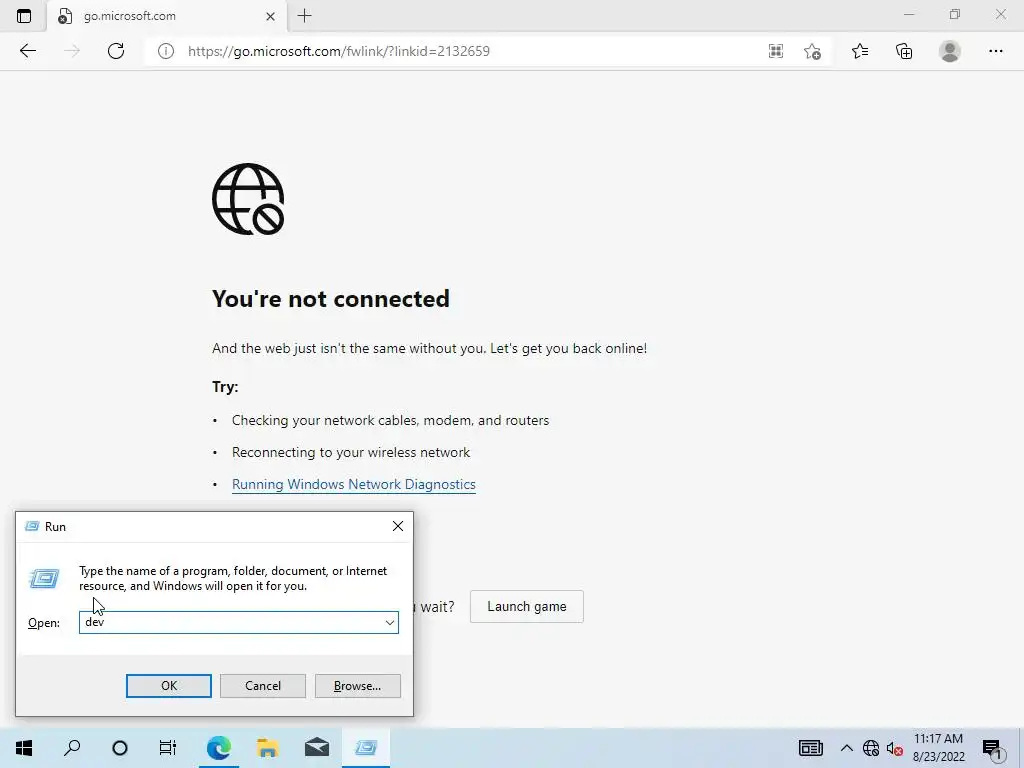Open a new browser tab
1024x768 pixels.
tap(304, 16)
